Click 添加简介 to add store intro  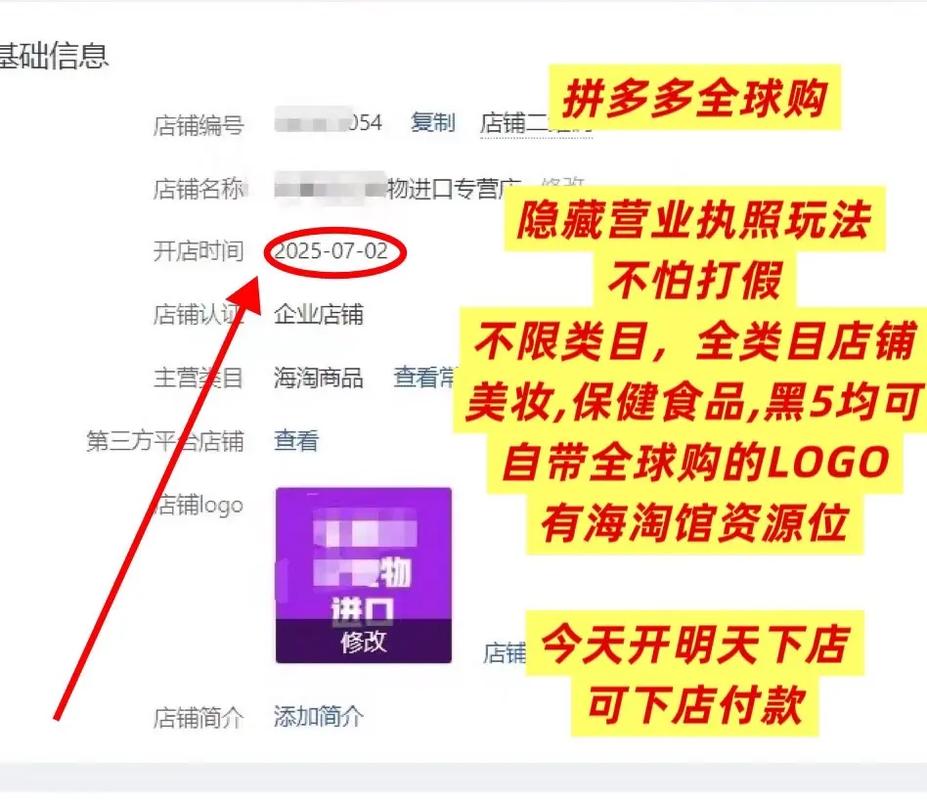pyautogui.click(x=318, y=717)
